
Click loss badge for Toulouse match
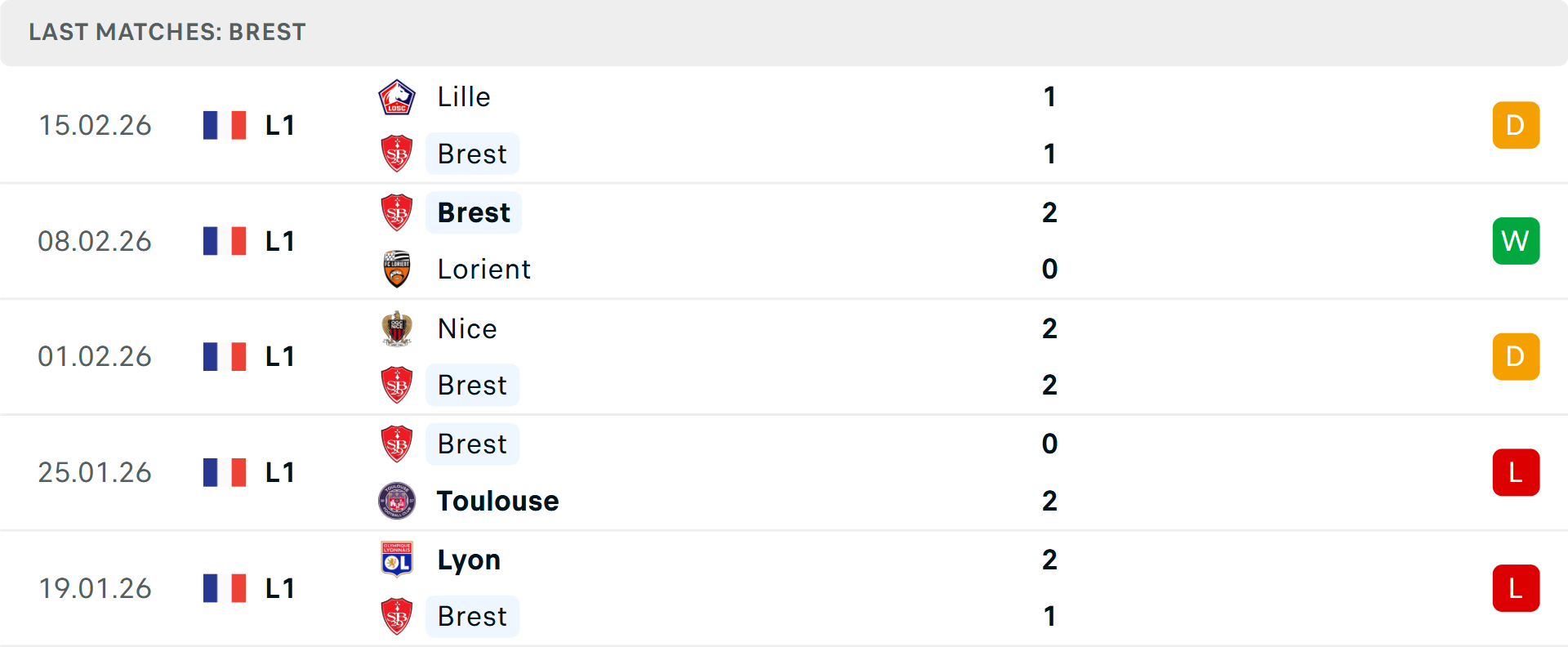point(1516,472)
